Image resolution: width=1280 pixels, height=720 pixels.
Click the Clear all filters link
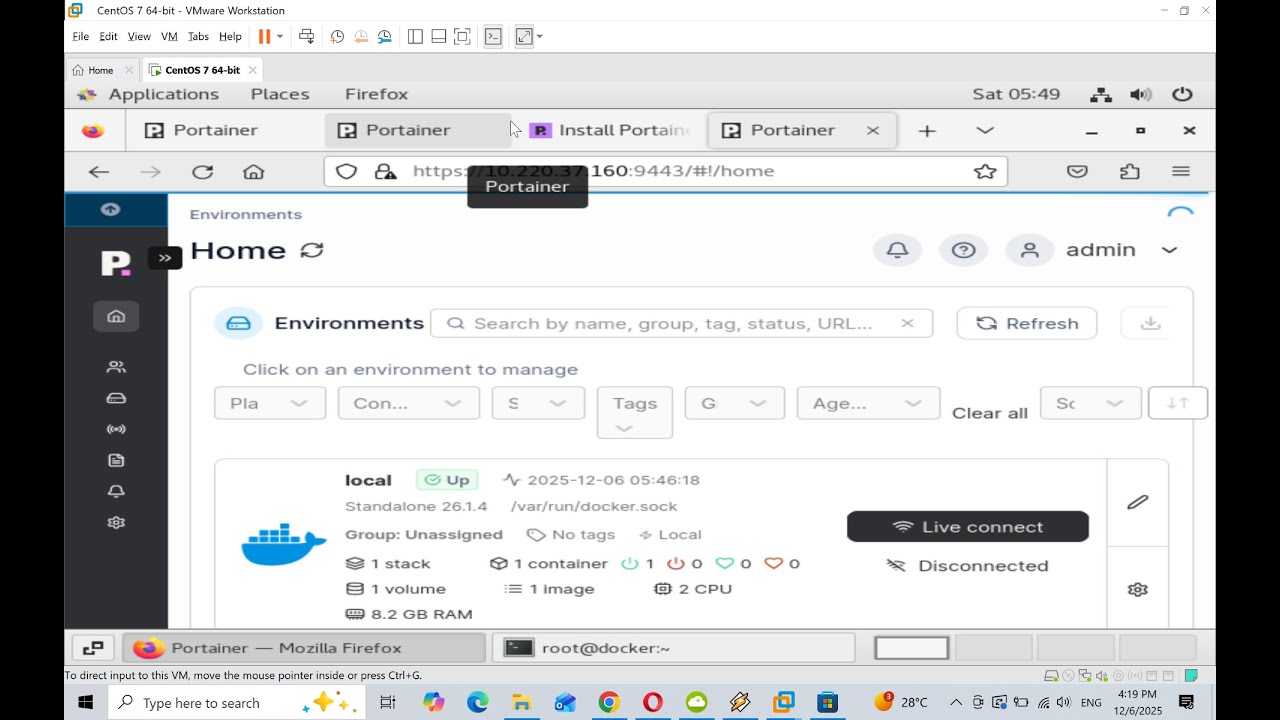(990, 413)
